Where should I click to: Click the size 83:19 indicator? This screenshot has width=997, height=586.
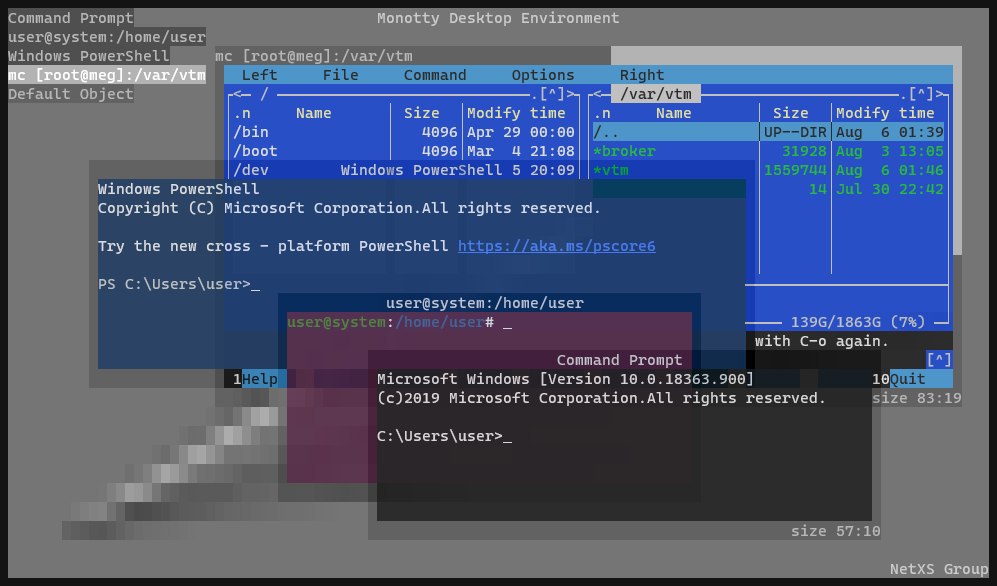point(916,399)
